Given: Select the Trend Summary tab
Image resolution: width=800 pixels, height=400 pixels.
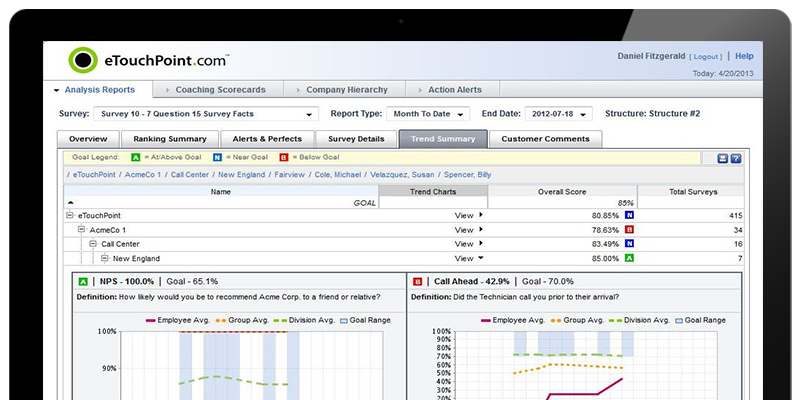Looking at the screenshot, I should pyautogui.click(x=443, y=139).
